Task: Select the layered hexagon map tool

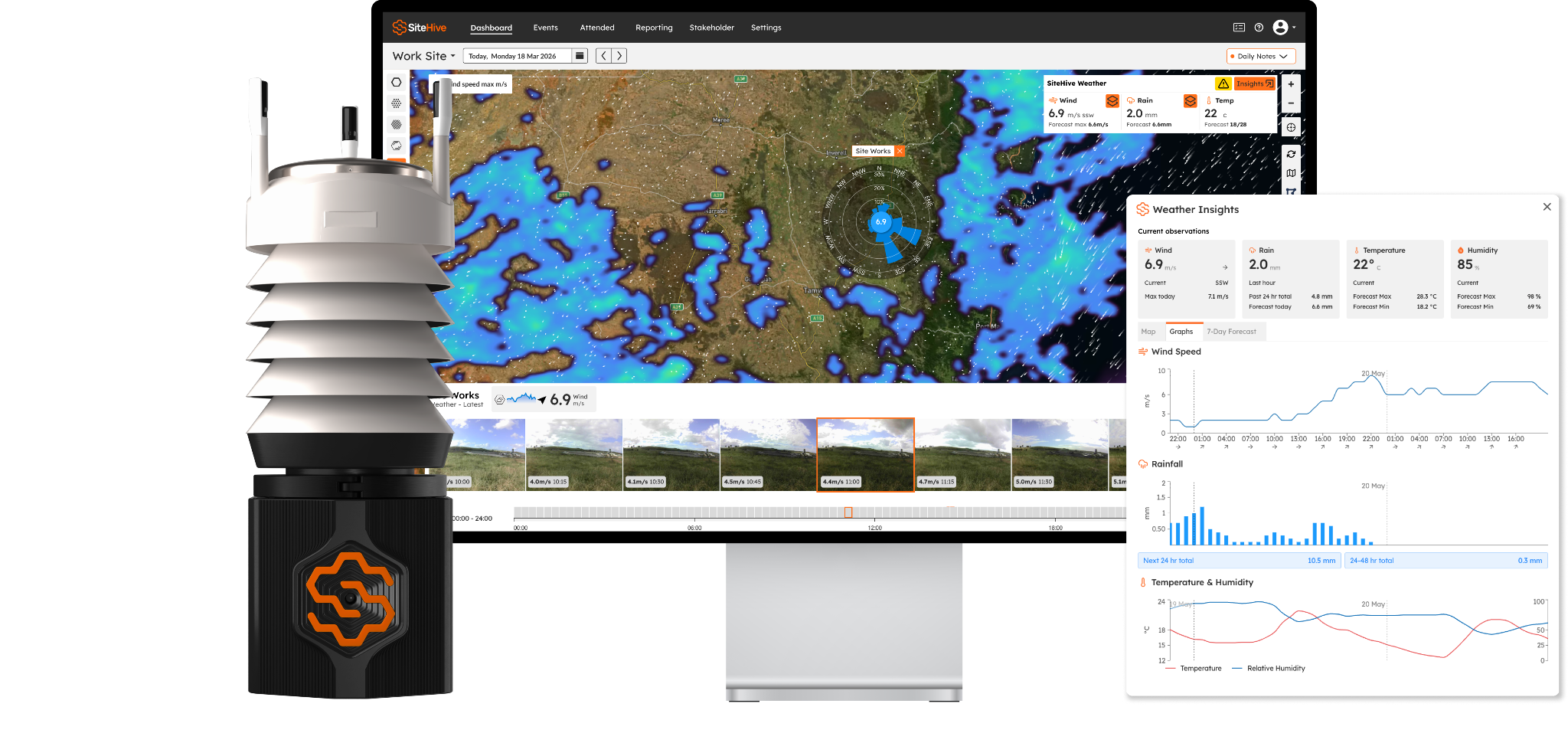Action: pyautogui.click(x=396, y=146)
